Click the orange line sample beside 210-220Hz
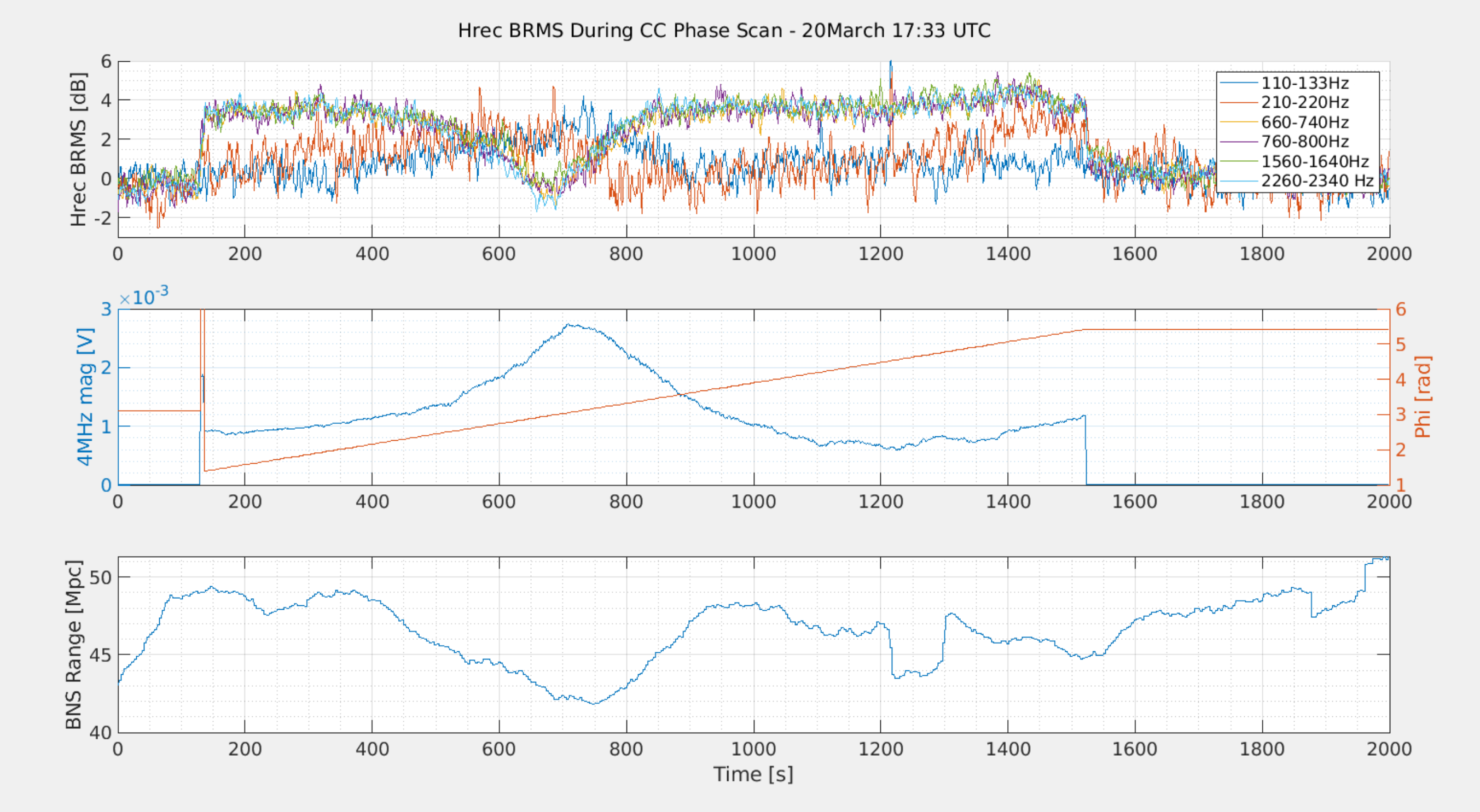The image size is (1480, 812). pyautogui.click(x=1239, y=103)
